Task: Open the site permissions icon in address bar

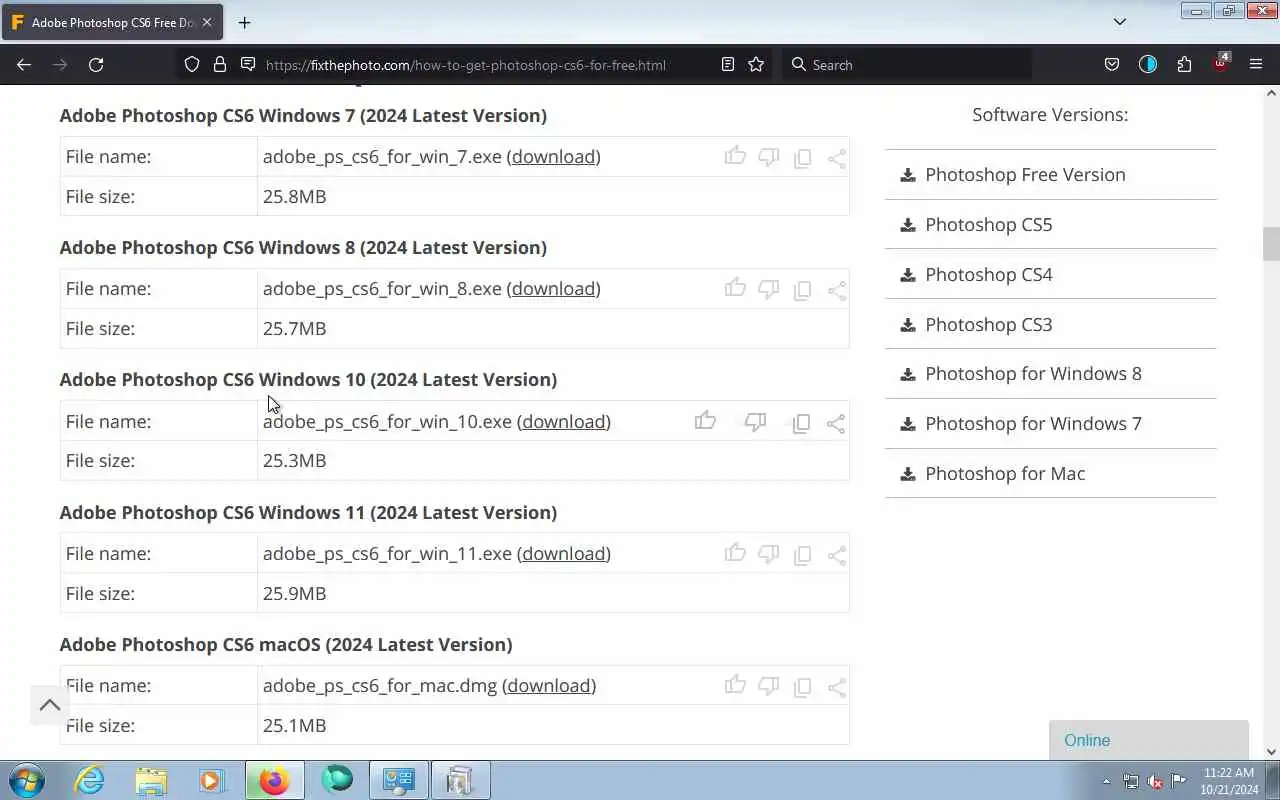Action: coord(248,64)
